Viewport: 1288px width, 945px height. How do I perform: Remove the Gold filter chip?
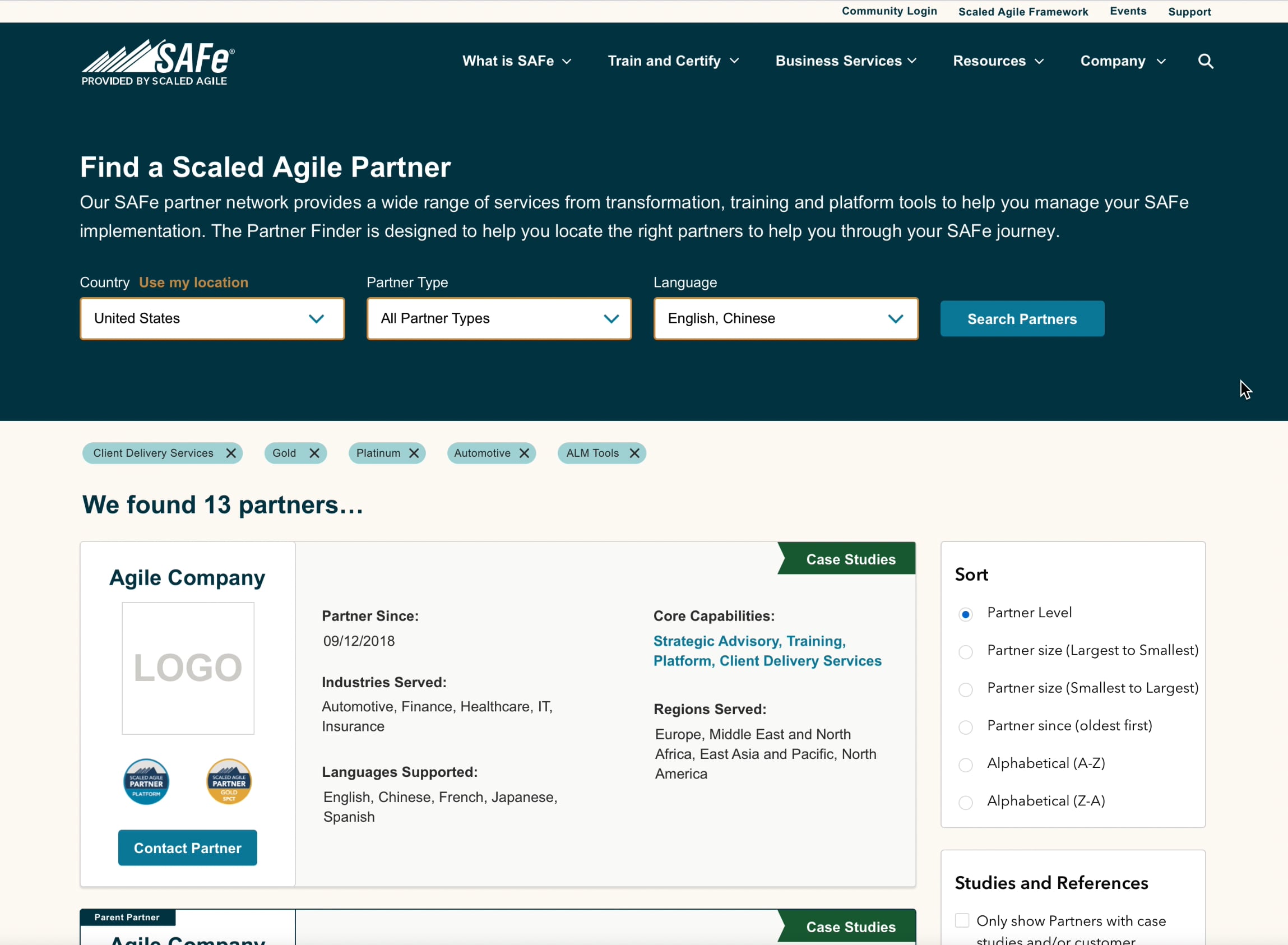point(314,452)
